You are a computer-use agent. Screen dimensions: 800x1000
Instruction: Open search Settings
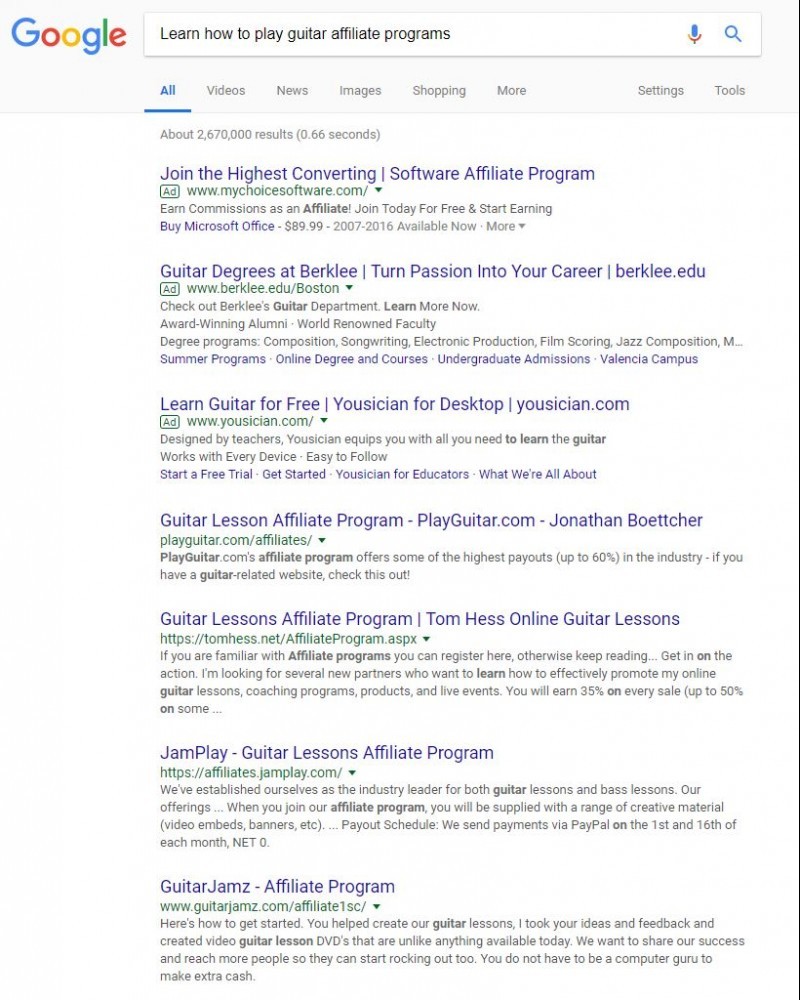point(660,91)
